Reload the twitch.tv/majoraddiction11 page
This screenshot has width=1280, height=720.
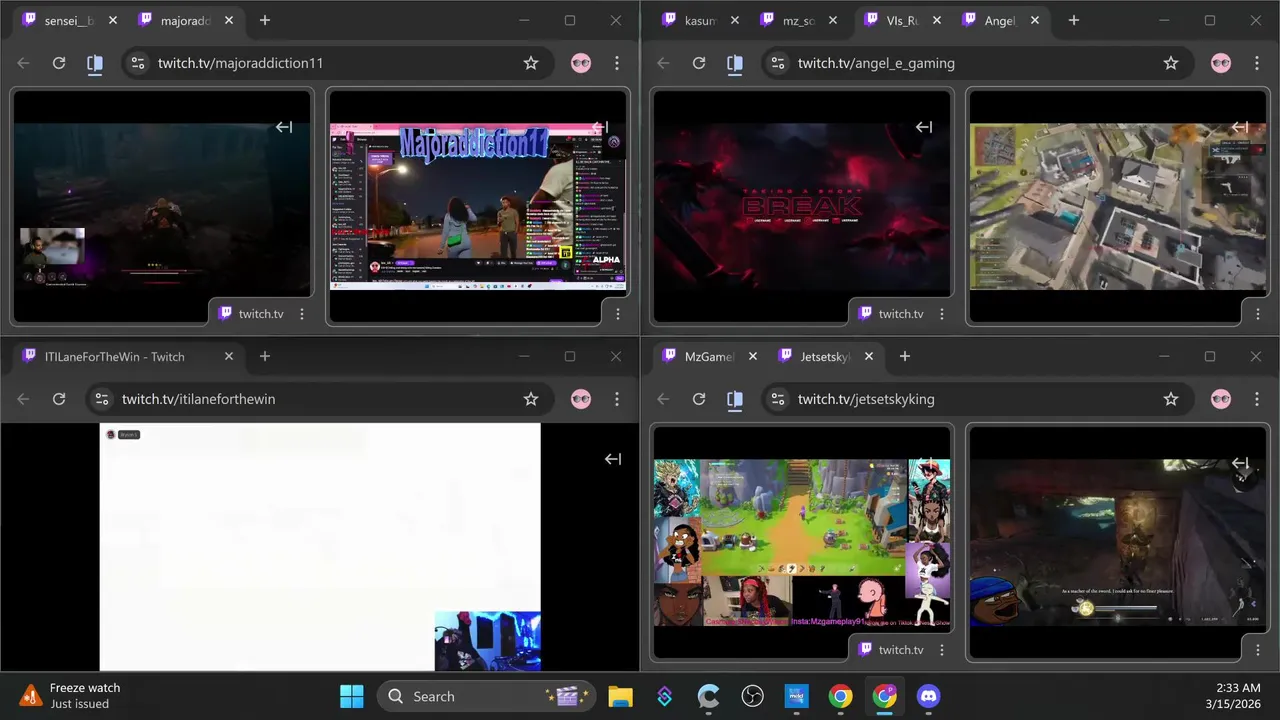59,63
